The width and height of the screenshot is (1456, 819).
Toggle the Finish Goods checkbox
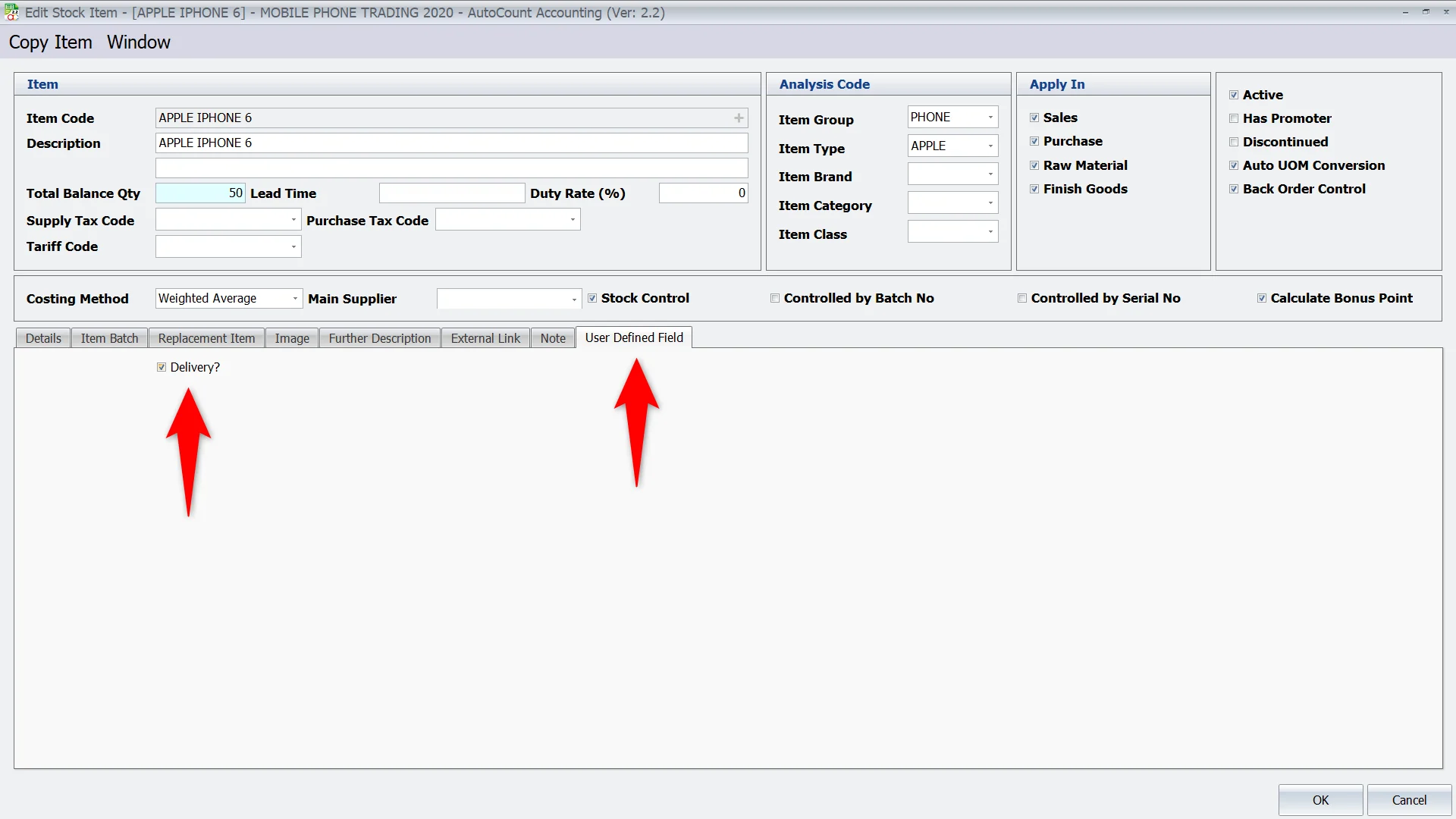(x=1034, y=189)
